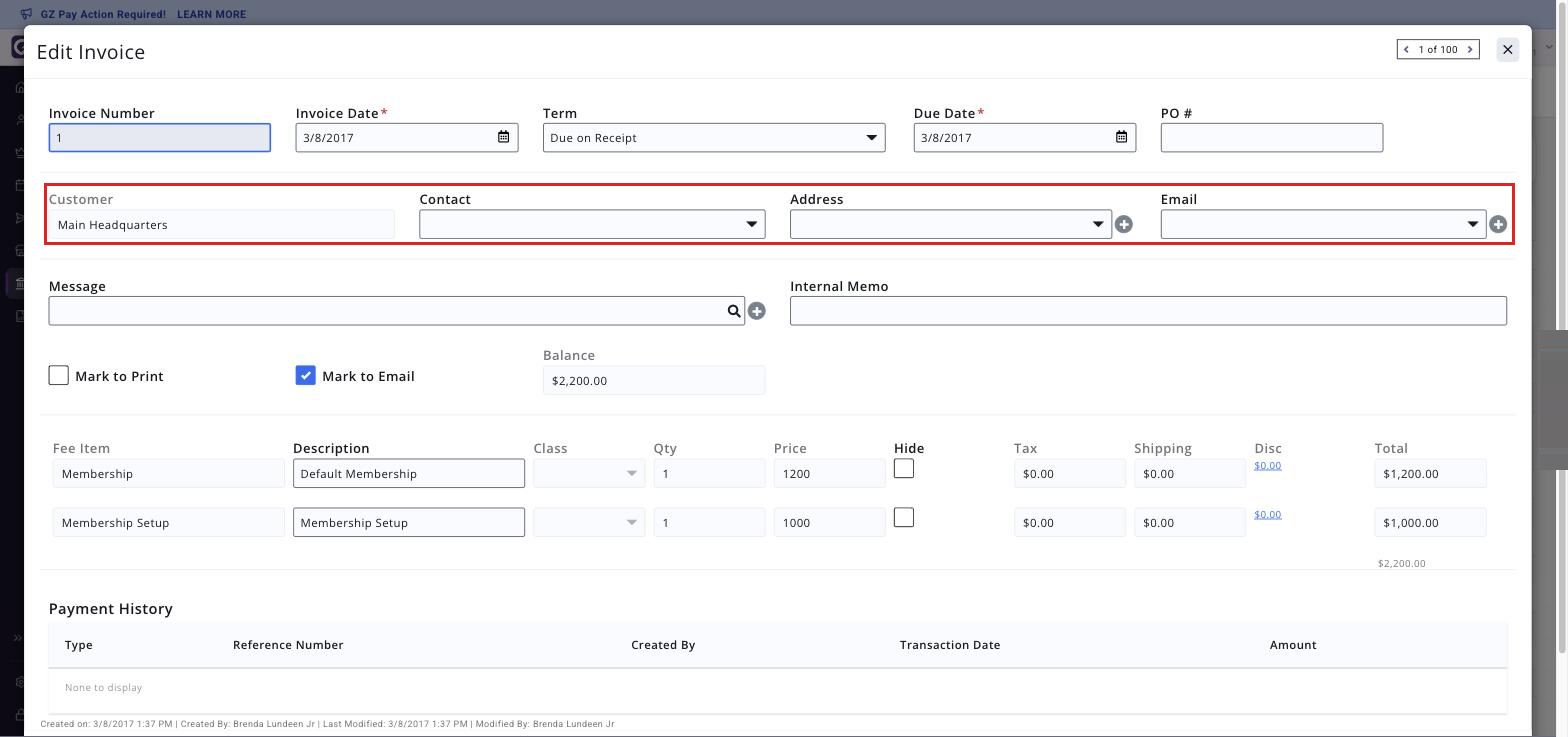Add a new address with plus icon
1568x737 pixels.
[x=1124, y=224]
